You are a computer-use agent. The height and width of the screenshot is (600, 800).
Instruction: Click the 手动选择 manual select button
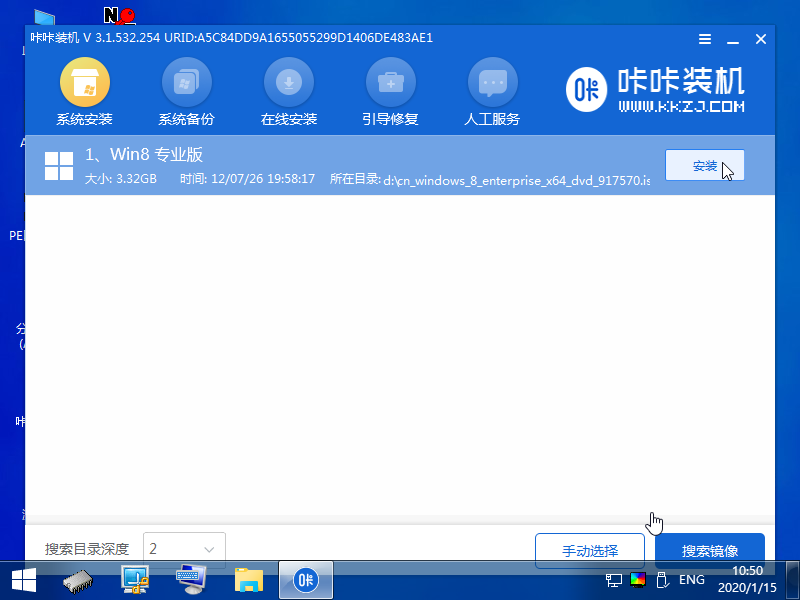coord(590,550)
